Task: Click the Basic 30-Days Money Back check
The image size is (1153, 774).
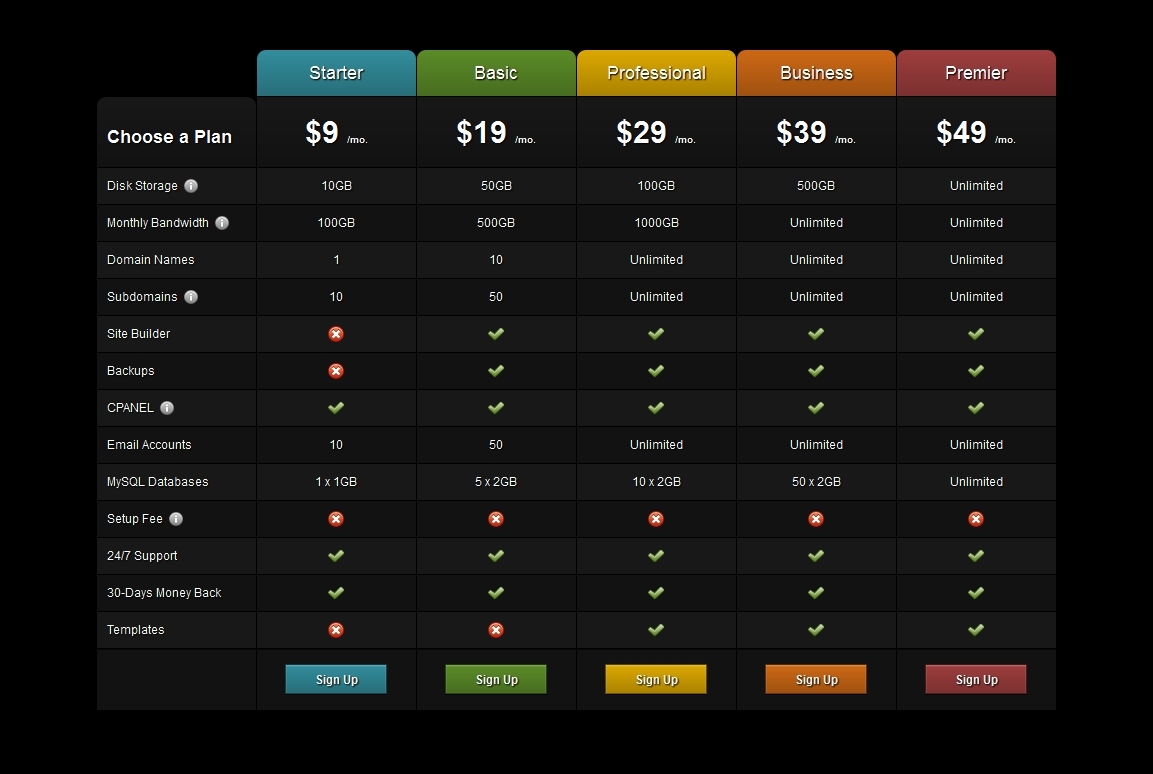Action: [496, 592]
